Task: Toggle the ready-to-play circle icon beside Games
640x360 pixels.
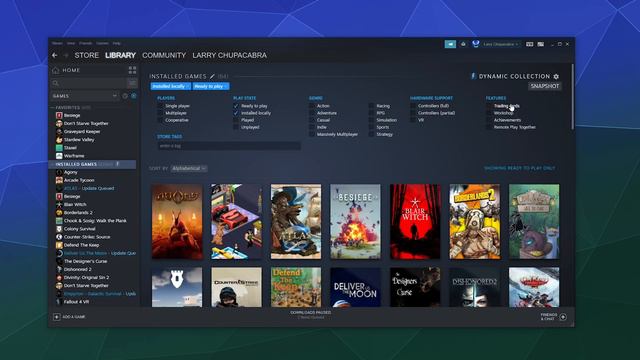Action: point(133,96)
